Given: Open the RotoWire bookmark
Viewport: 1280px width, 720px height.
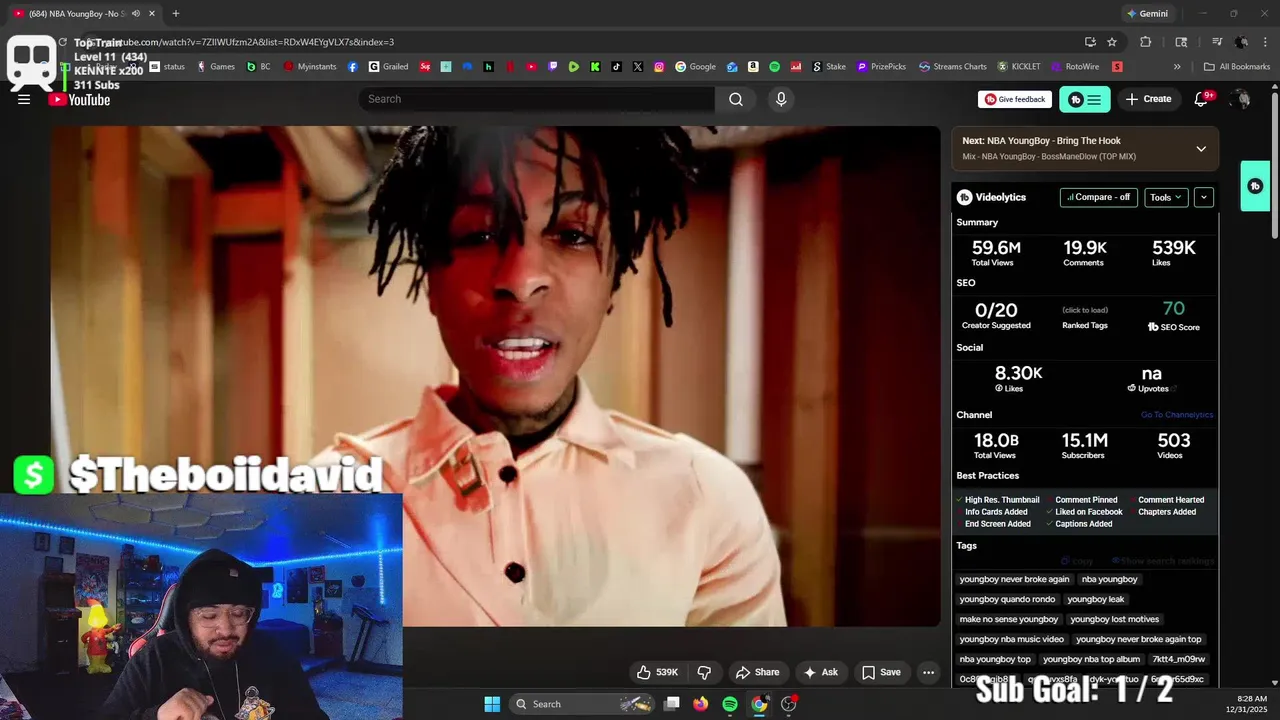Looking at the screenshot, I should click(x=1075, y=67).
